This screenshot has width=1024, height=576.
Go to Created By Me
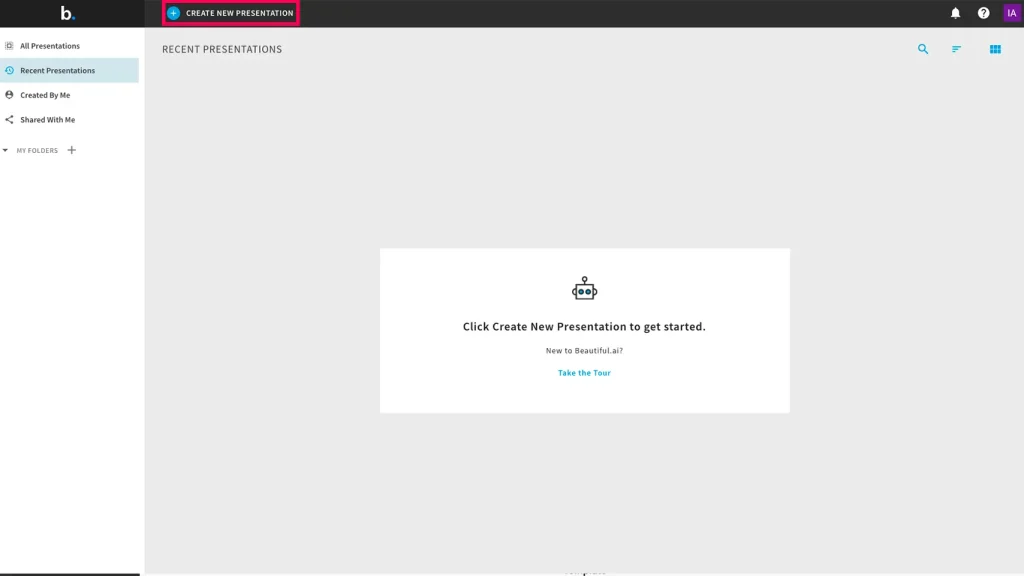47,95
